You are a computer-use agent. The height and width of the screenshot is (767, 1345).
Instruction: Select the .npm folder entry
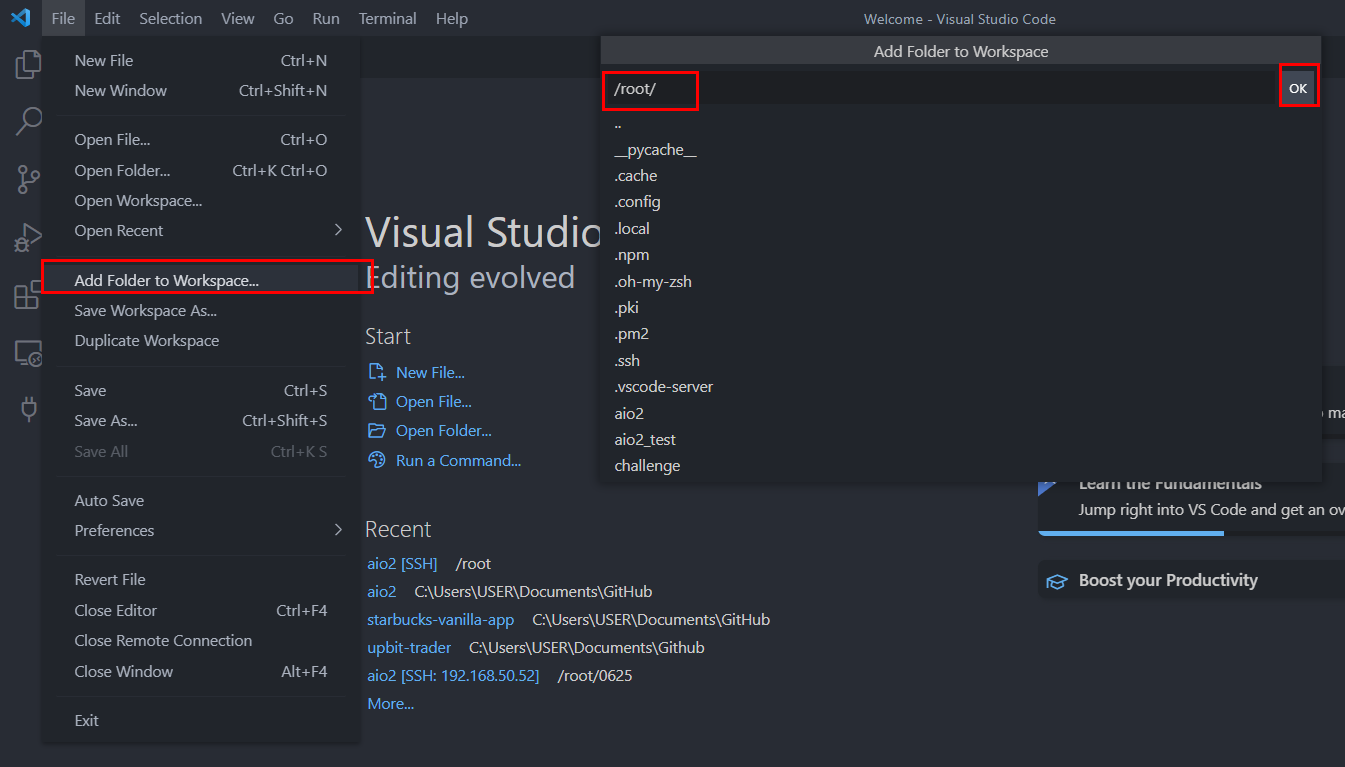[x=960, y=254]
